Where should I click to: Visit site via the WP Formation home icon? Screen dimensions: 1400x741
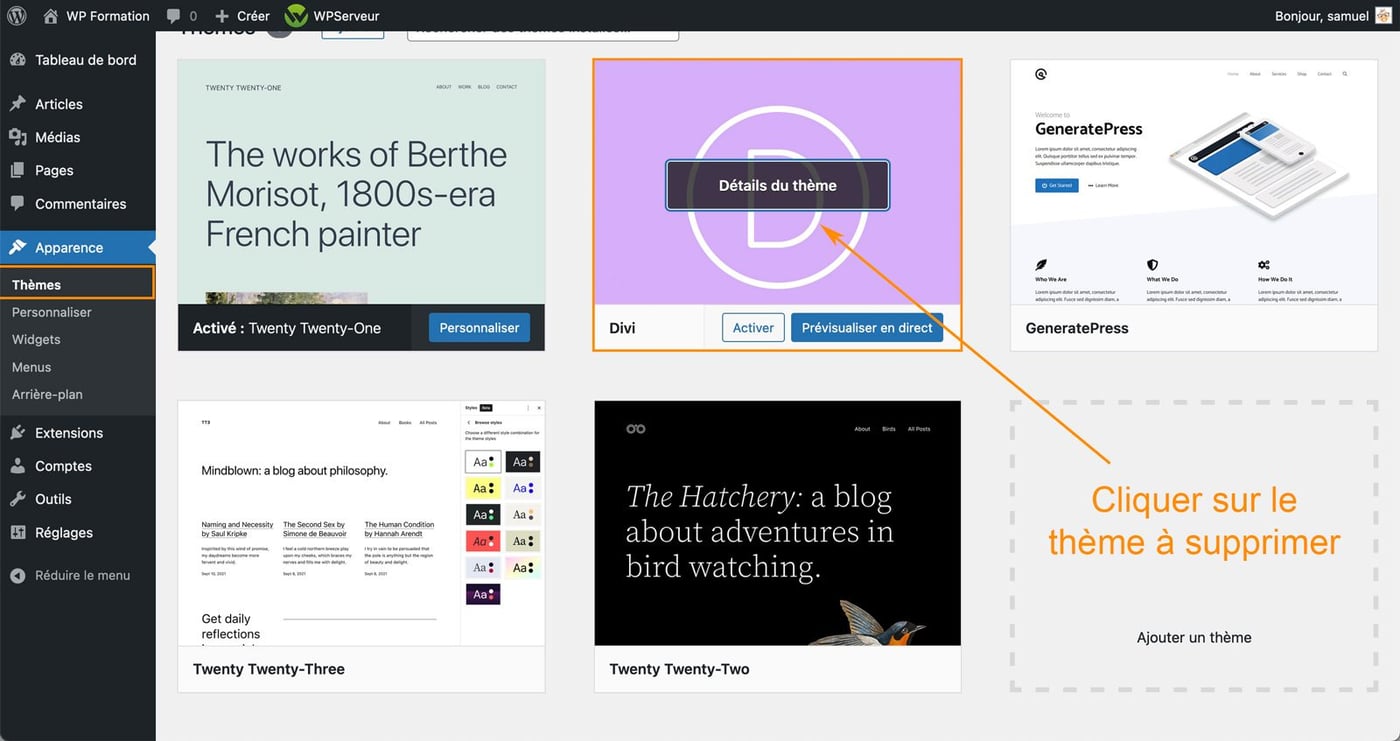[50, 15]
